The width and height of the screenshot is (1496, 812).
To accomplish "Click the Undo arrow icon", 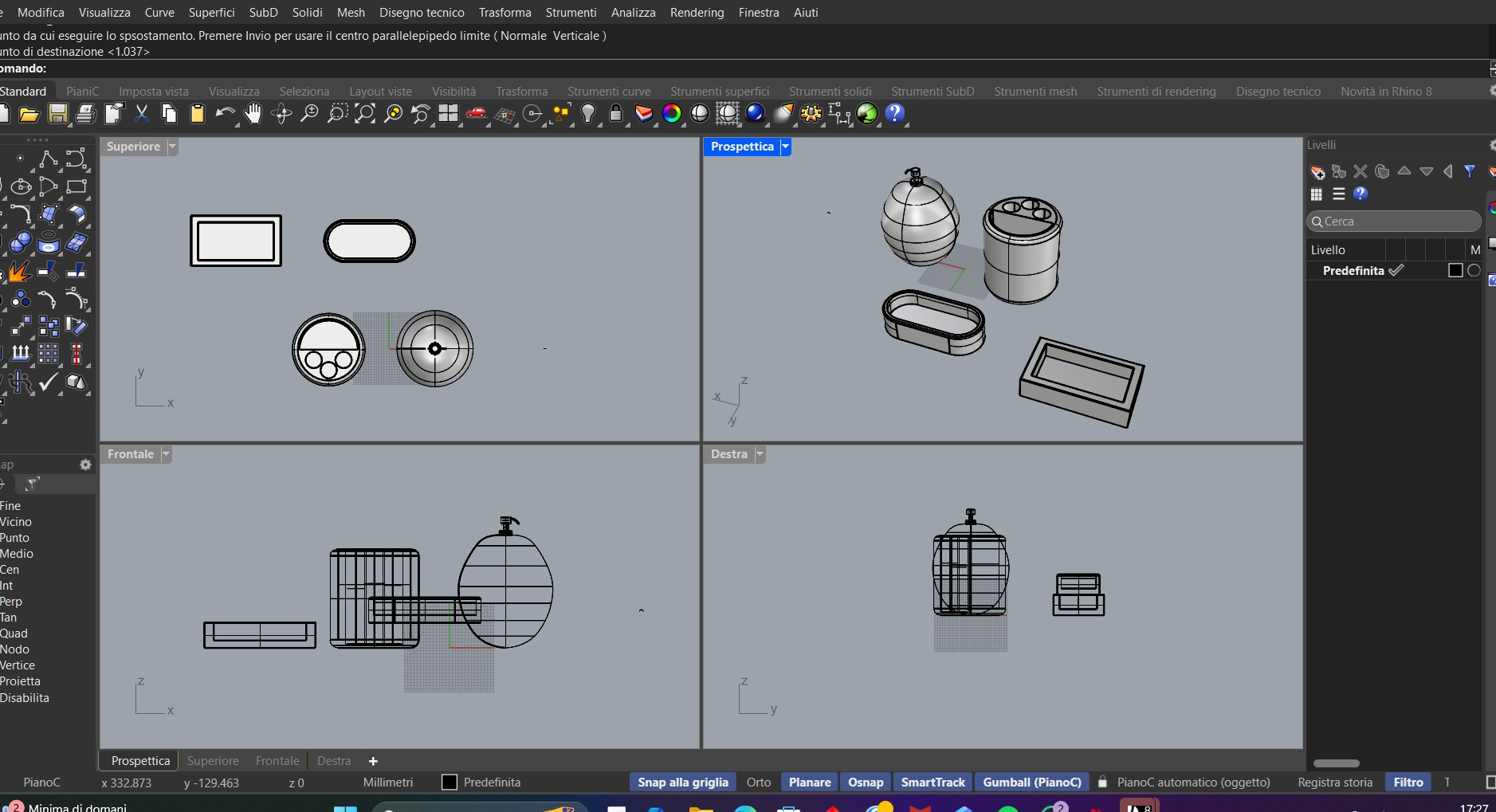I will point(225,114).
